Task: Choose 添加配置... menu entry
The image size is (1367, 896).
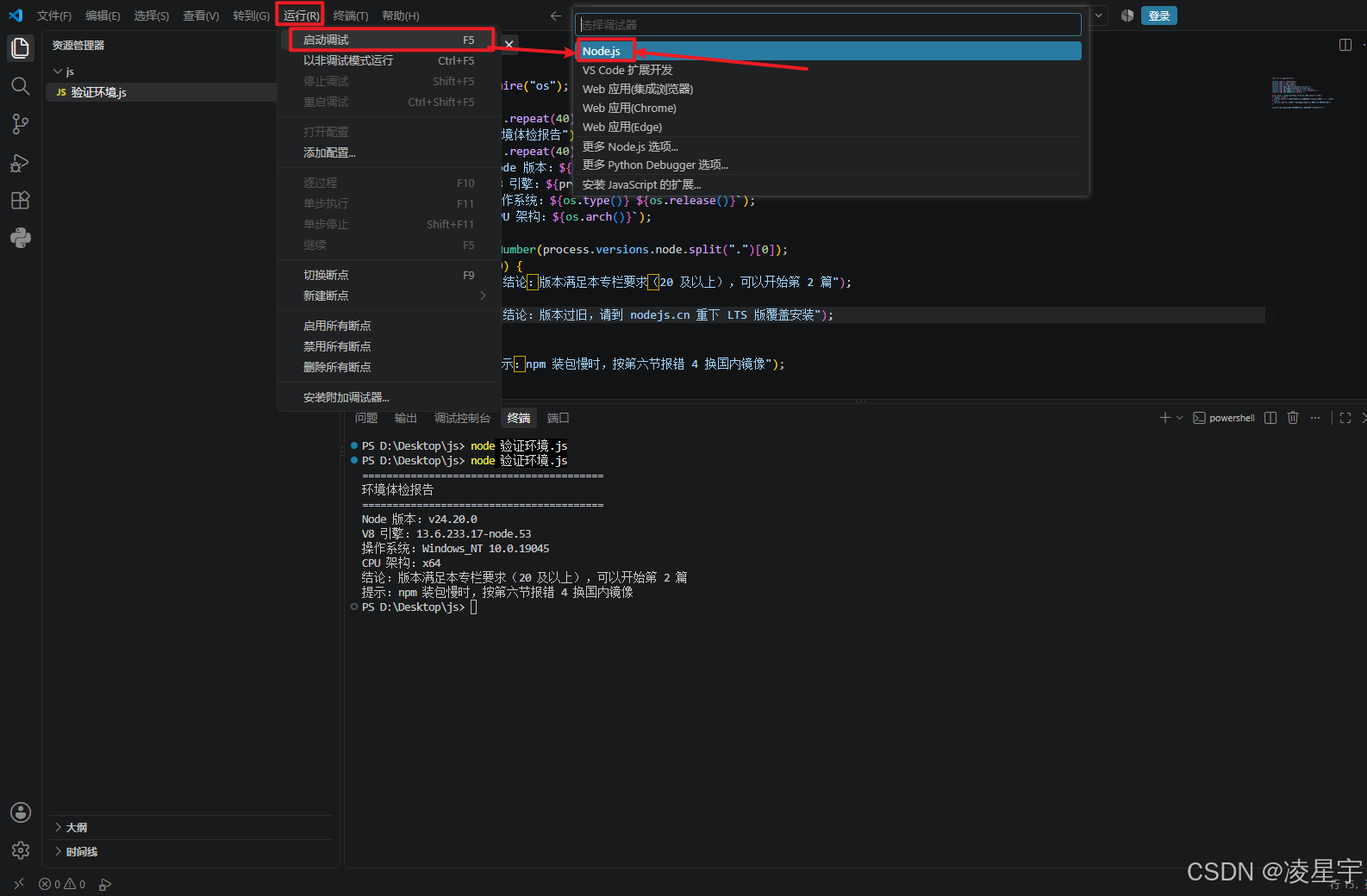Action: (x=389, y=152)
